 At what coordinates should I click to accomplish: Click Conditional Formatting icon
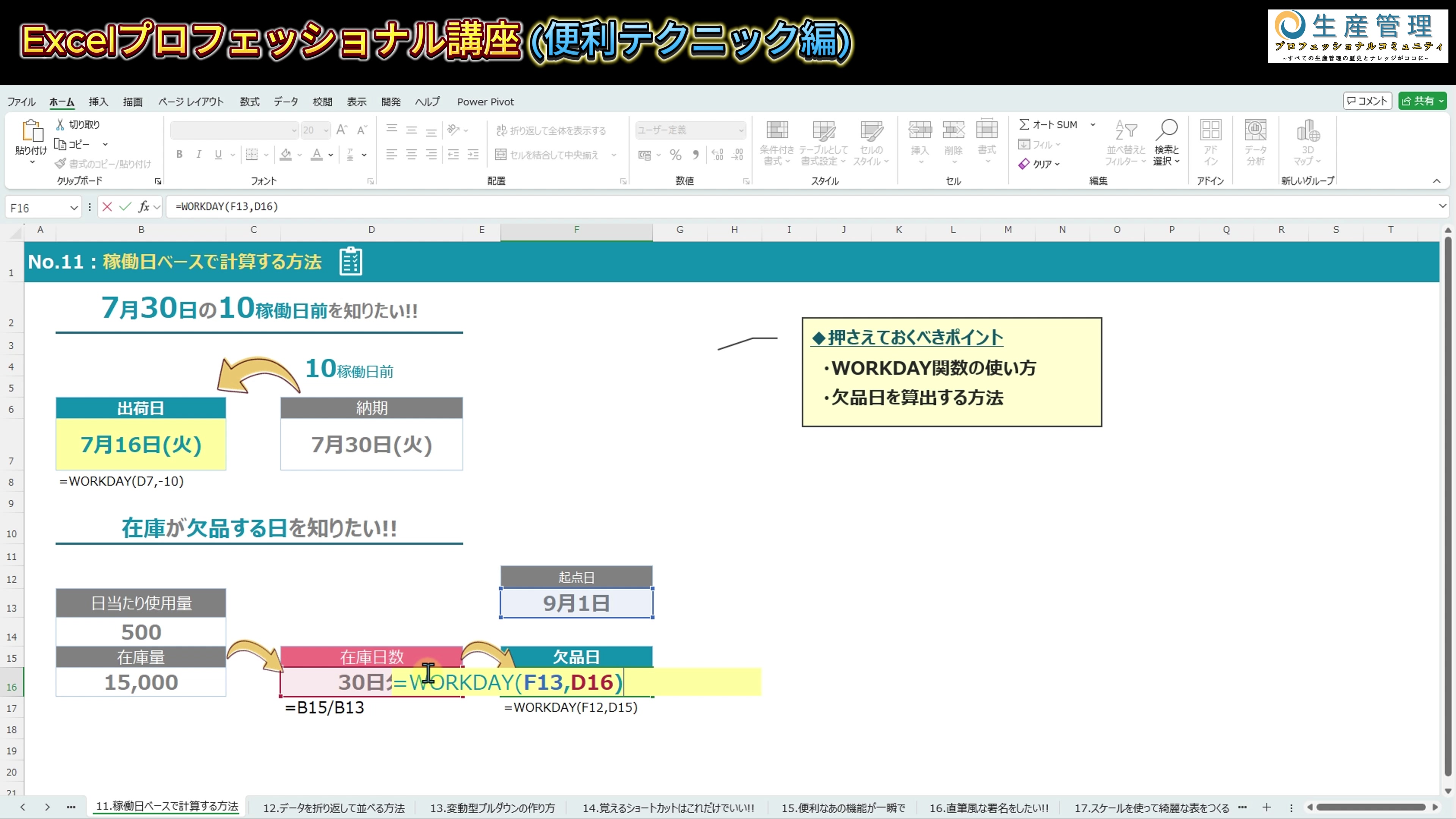[x=777, y=130]
